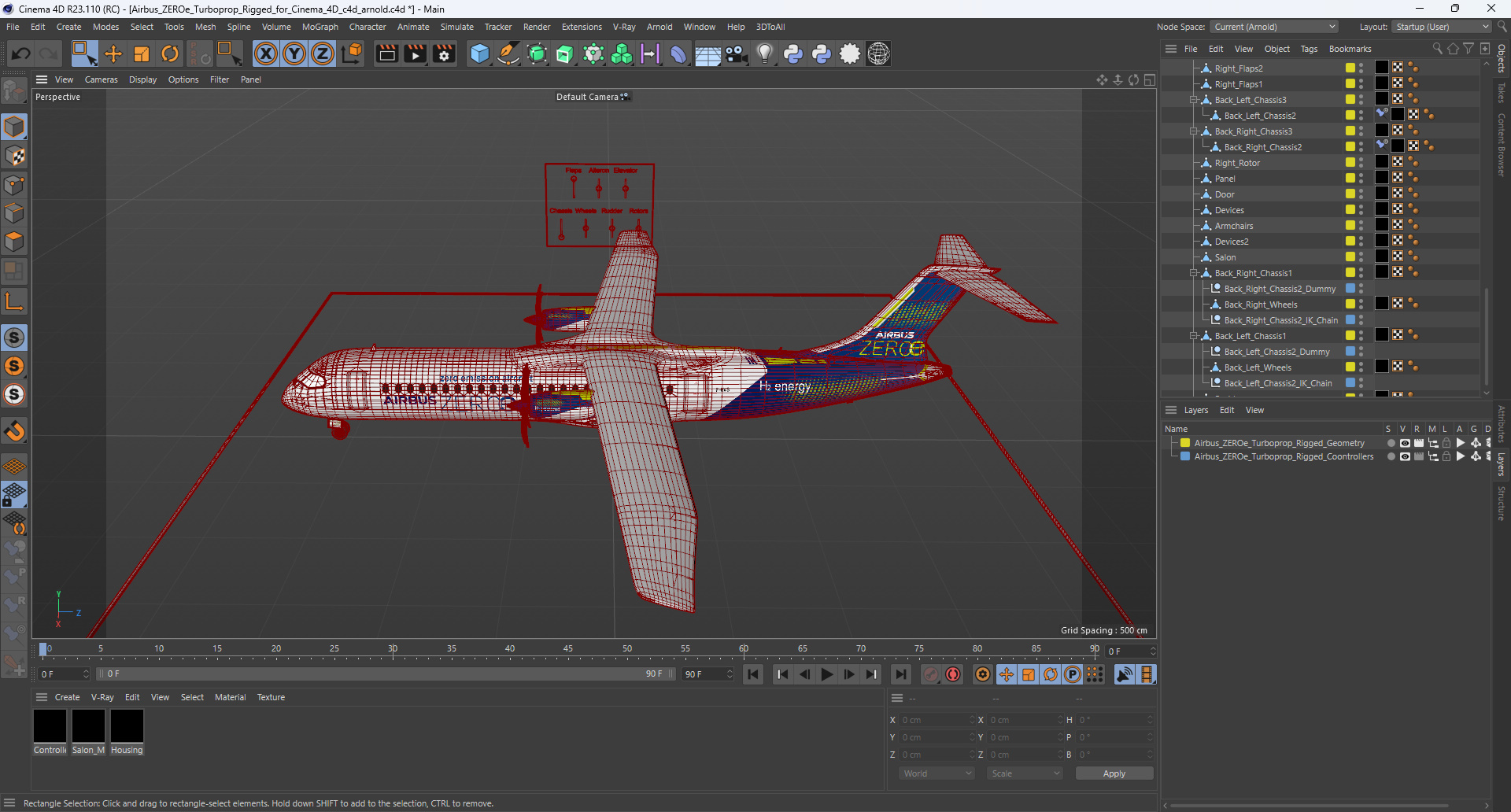Open the World coordinate dropdown

(937, 773)
